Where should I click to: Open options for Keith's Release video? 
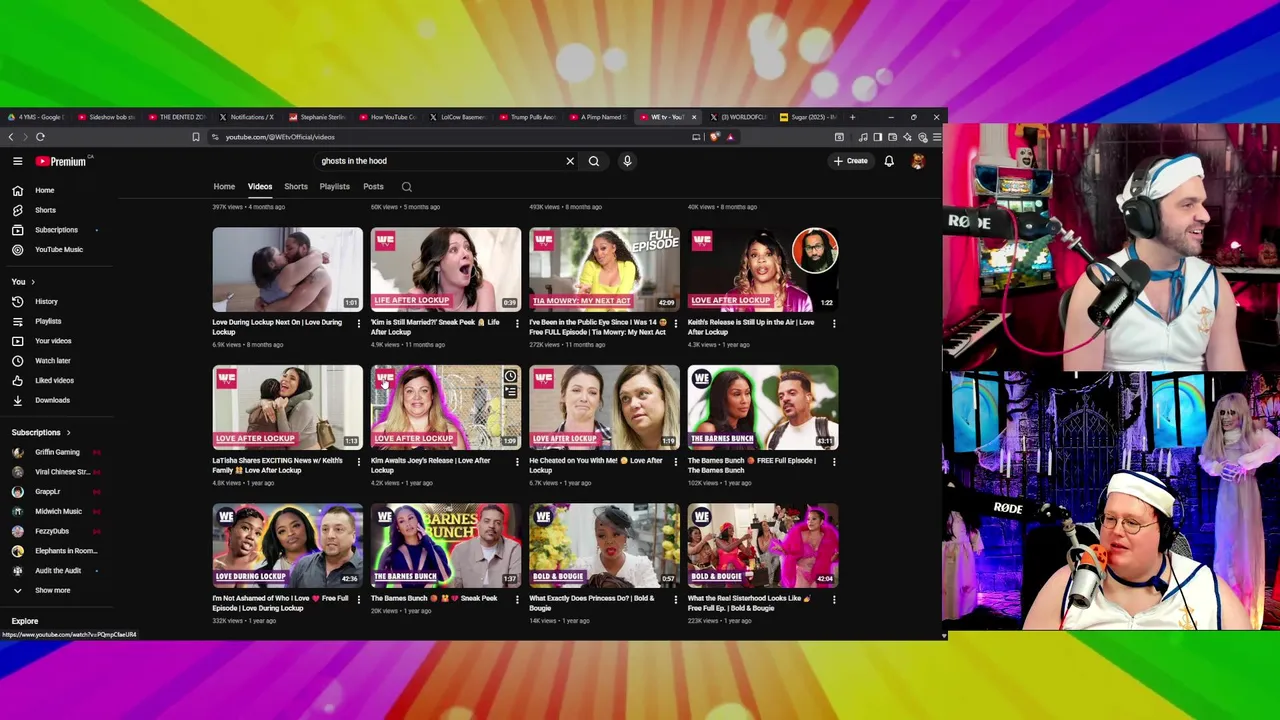[x=834, y=323]
